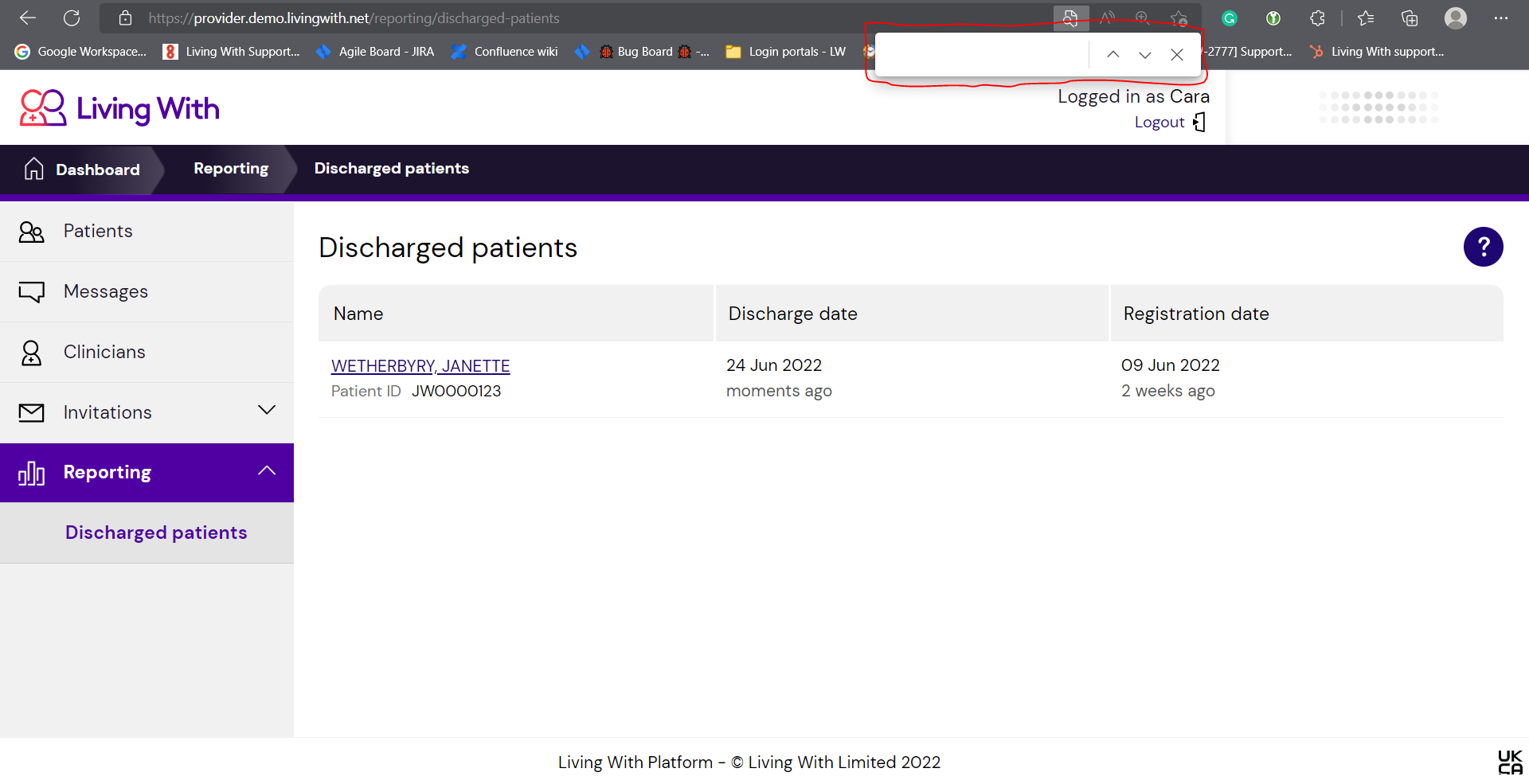1529x784 pixels.
Task: Expand the Invitations chevron
Action: point(267,410)
